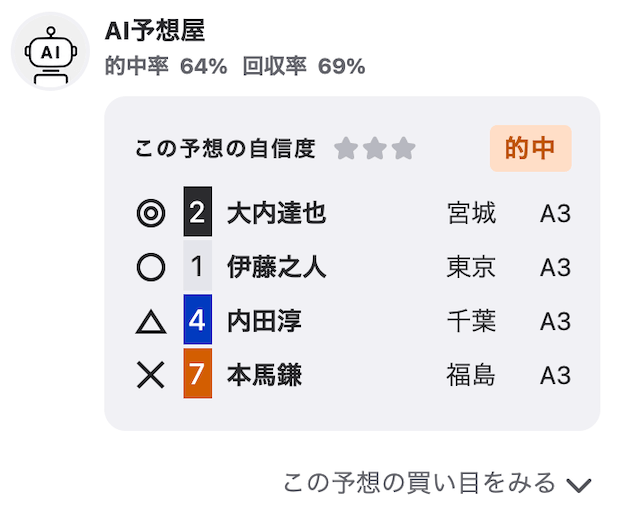Select rider 伊藤之人

[276, 267]
